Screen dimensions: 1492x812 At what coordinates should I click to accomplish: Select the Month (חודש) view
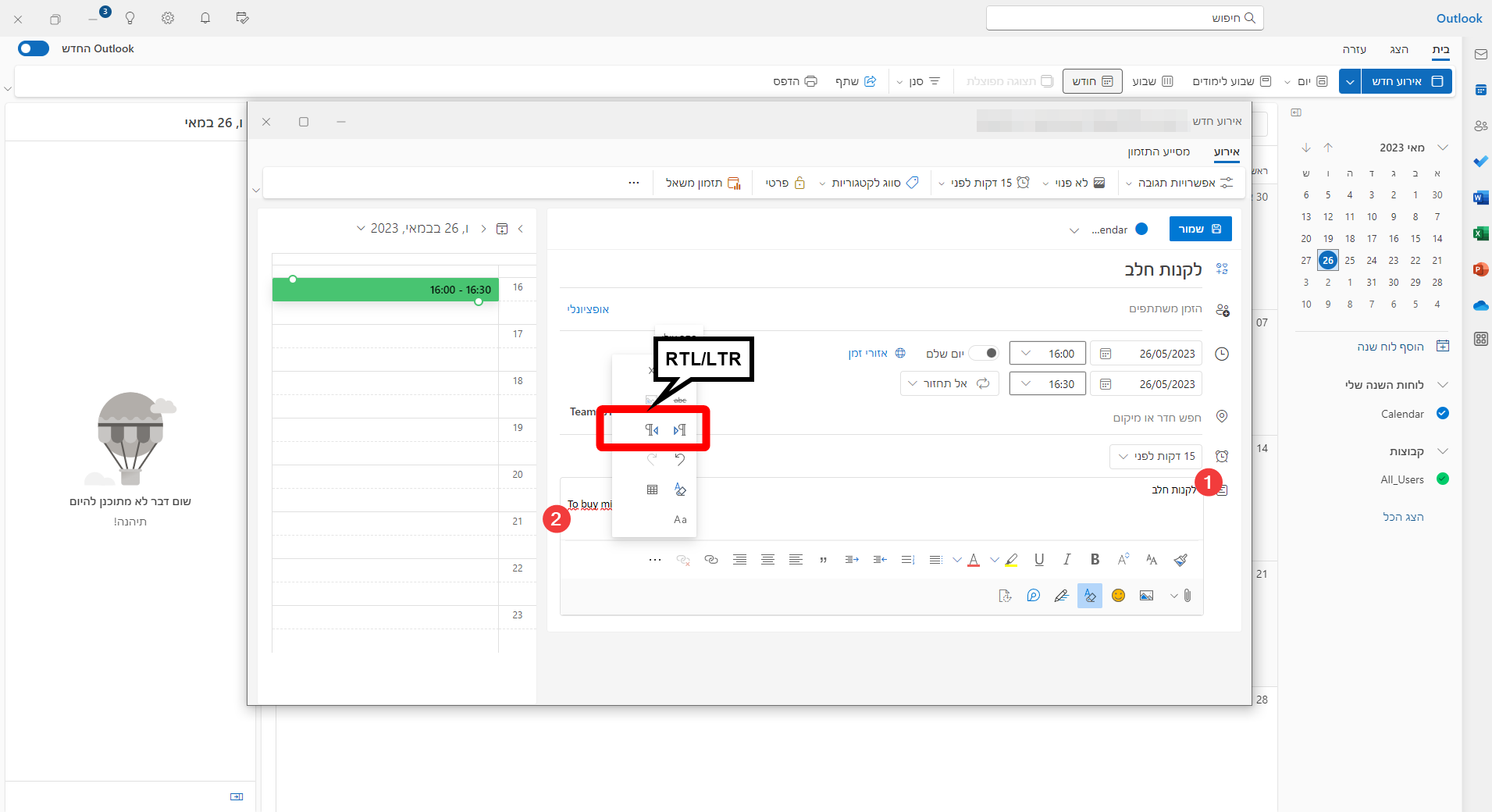point(1092,81)
